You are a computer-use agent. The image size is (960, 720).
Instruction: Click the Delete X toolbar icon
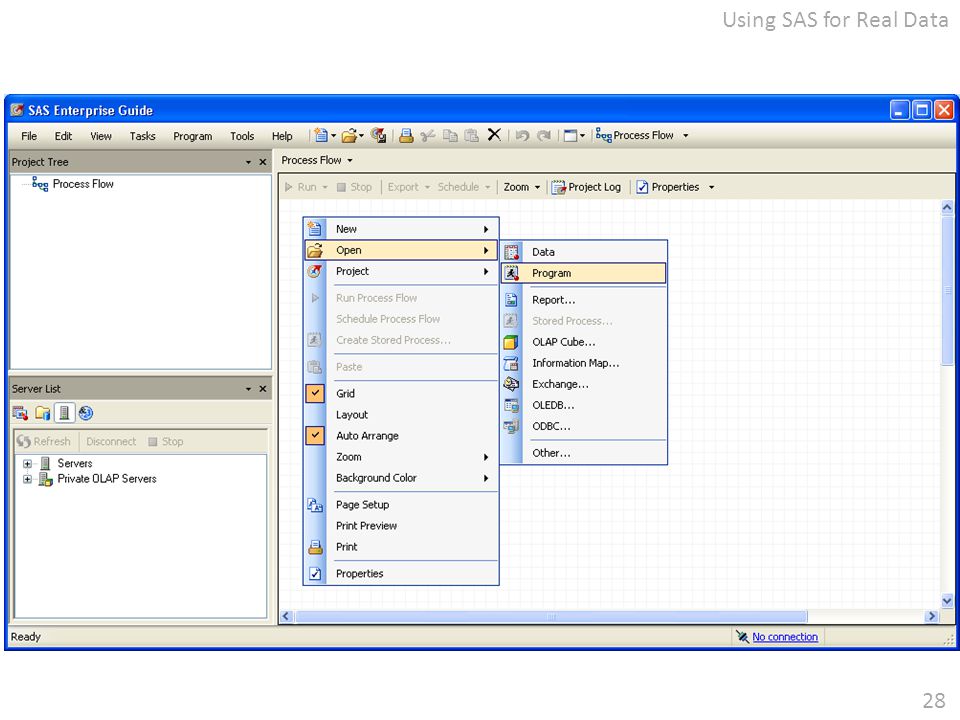[x=494, y=135]
